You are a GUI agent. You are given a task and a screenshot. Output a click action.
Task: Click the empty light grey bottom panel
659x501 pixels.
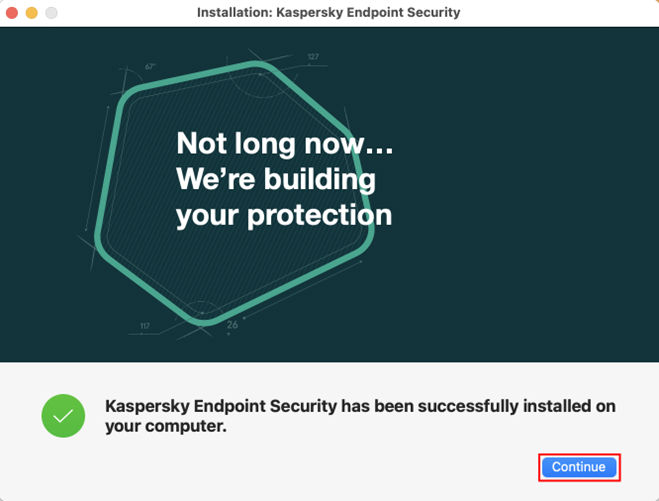point(300,470)
